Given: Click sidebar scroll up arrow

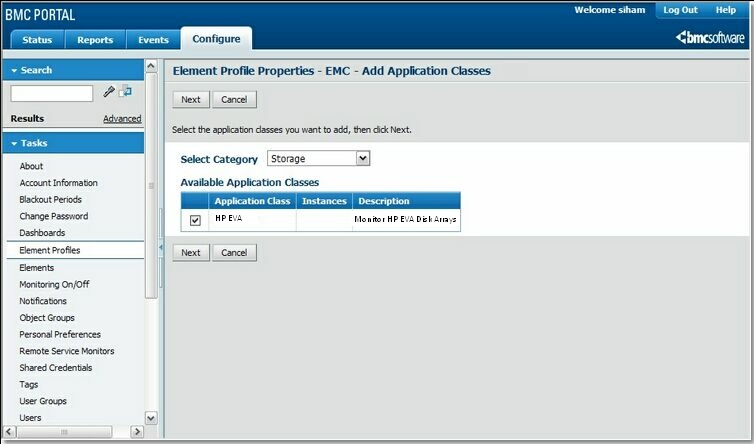Looking at the screenshot, I should [151, 65].
